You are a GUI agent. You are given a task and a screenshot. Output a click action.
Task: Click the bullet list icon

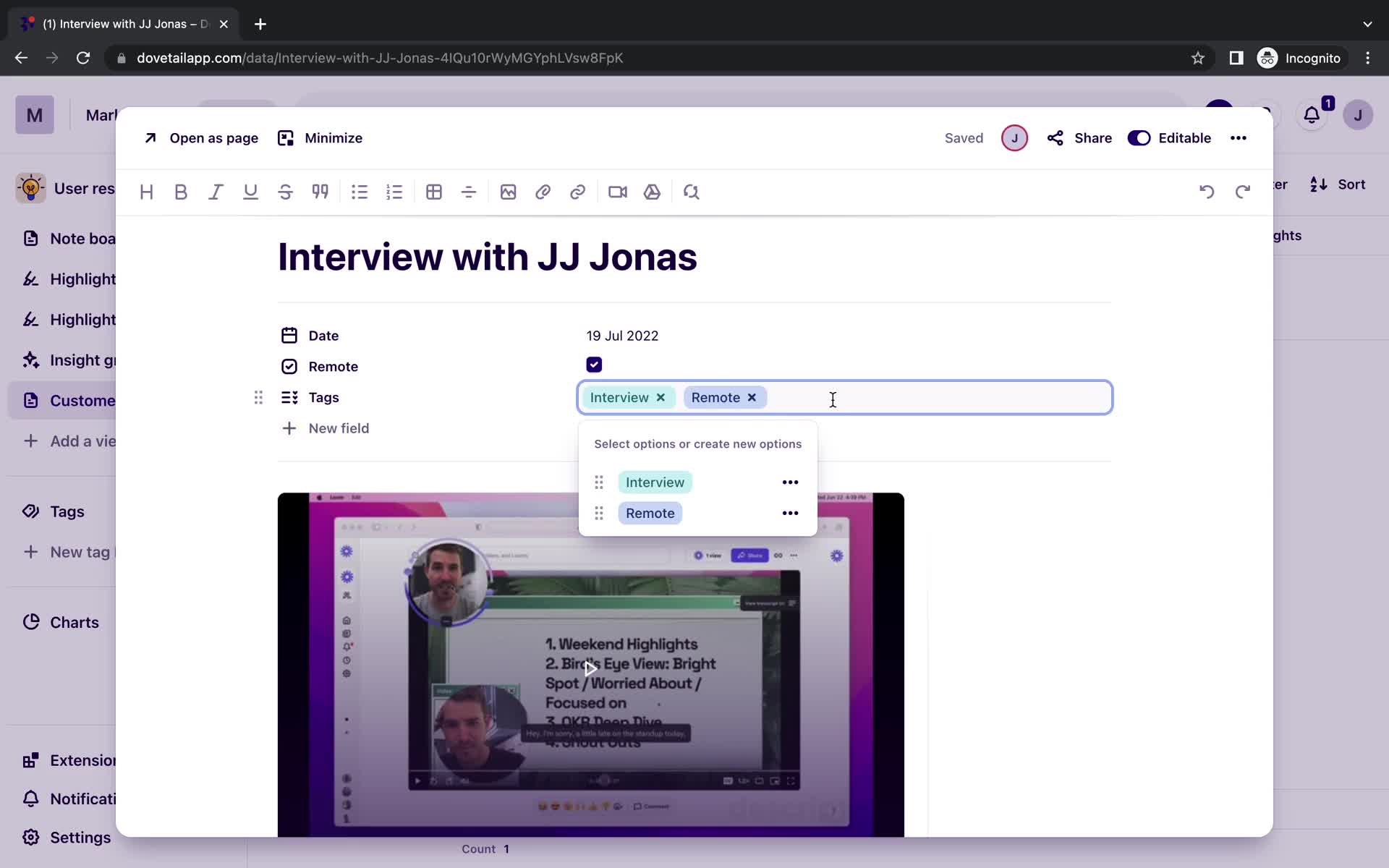click(x=360, y=191)
